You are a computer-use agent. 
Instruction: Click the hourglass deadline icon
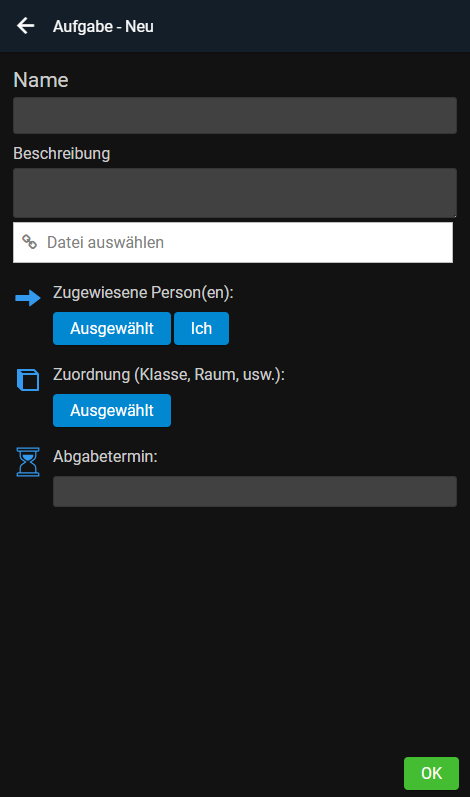tap(28, 462)
